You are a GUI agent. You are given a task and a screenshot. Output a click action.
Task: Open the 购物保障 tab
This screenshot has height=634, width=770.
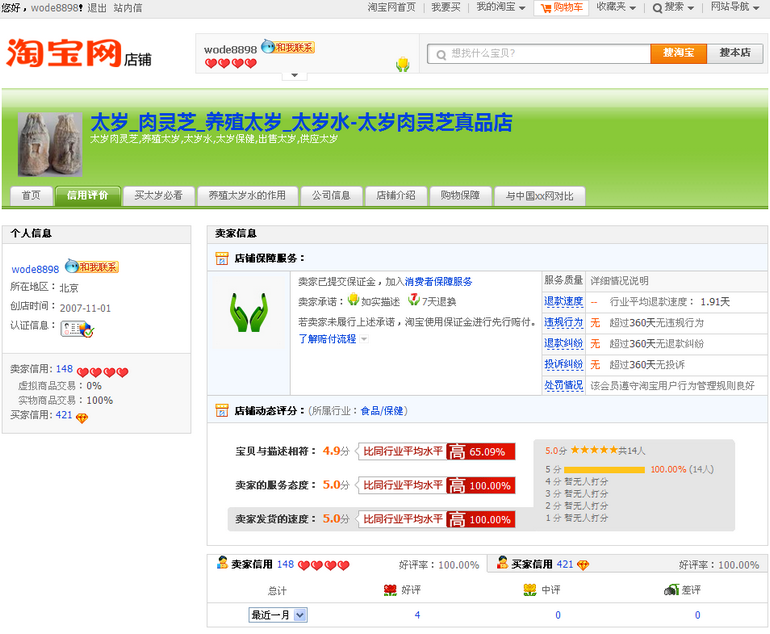pos(460,195)
